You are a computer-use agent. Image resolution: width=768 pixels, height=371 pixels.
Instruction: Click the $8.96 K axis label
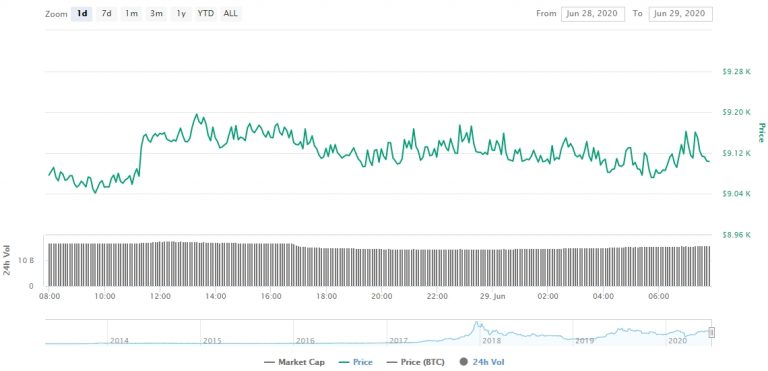736,235
